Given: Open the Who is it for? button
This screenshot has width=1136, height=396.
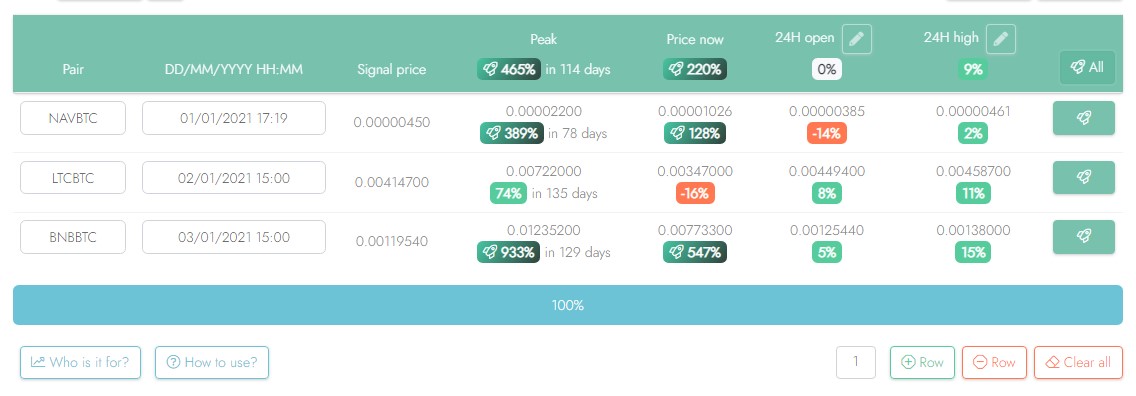Looking at the screenshot, I should coord(80,363).
